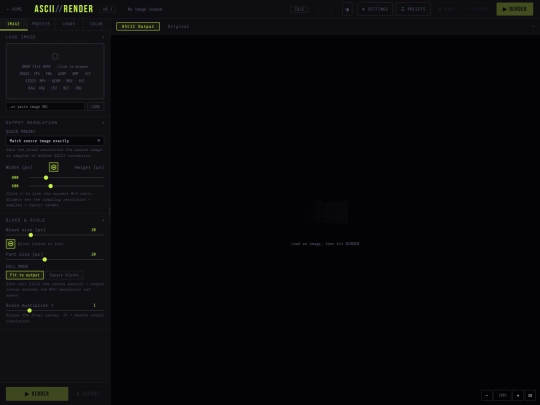This screenshot has width=540, height=405.
Task: Open the Quick Preset dropdown
Action: click(55, 141)
